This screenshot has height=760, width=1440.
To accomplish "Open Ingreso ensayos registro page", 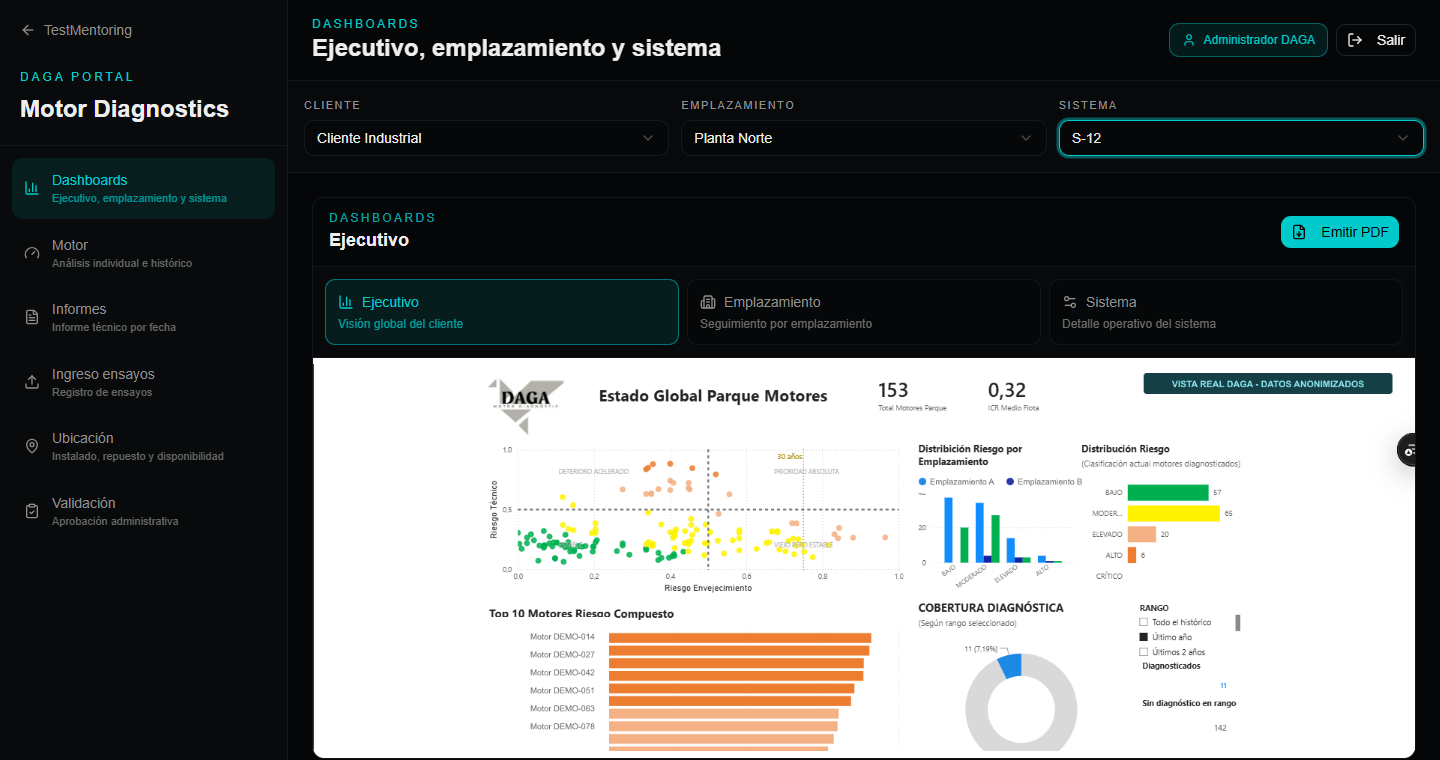I will coord(143,382).
